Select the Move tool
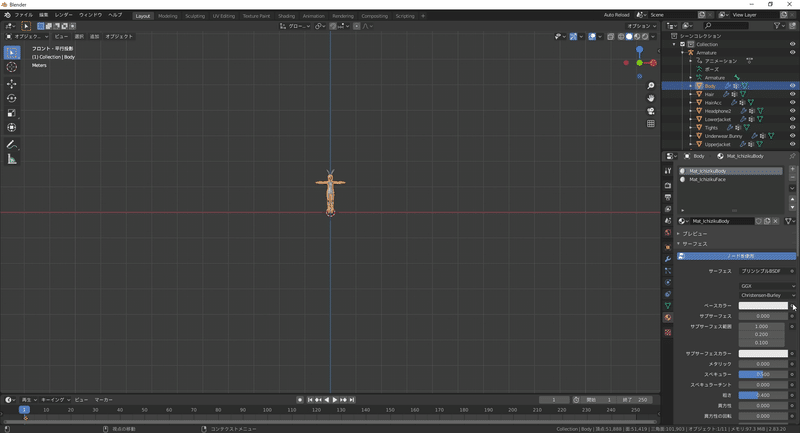The width and height of the screenshot is (800, 433). [x=12, y=84]
